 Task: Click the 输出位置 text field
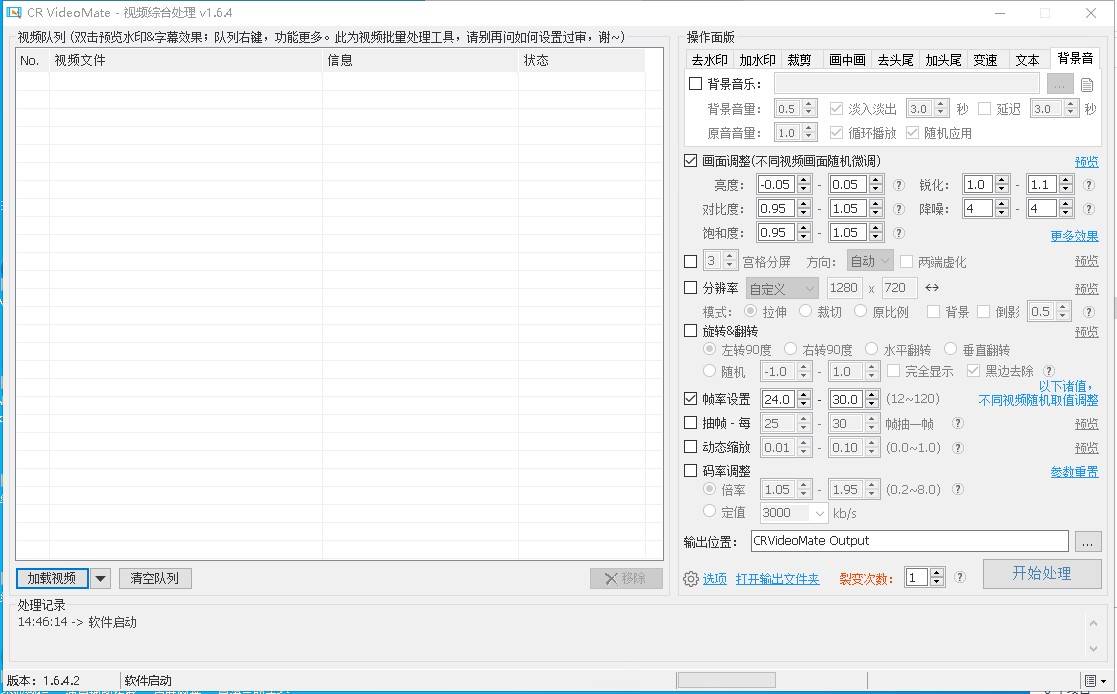909,541
